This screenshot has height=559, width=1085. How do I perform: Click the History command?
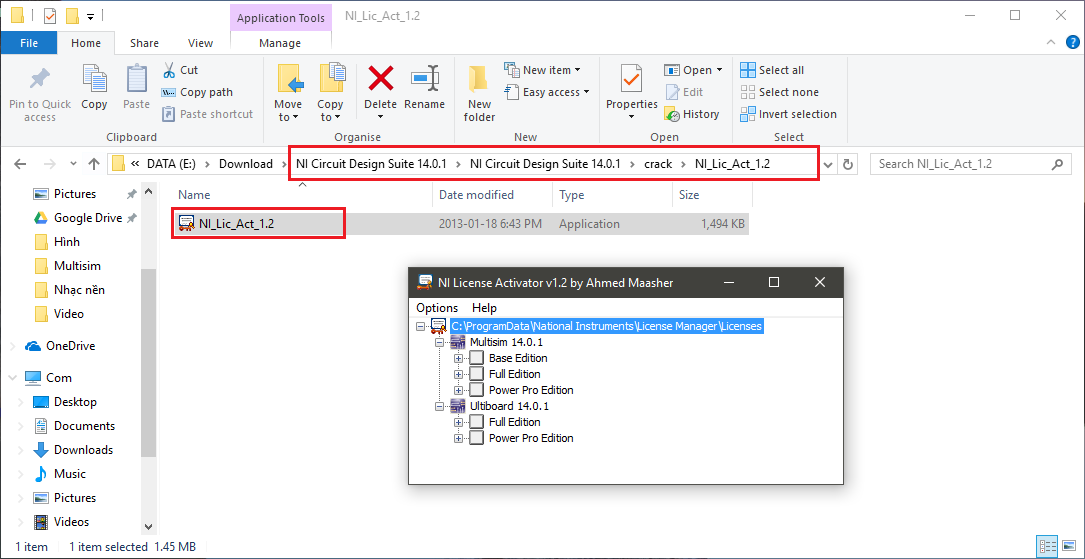tap(692, 114)
